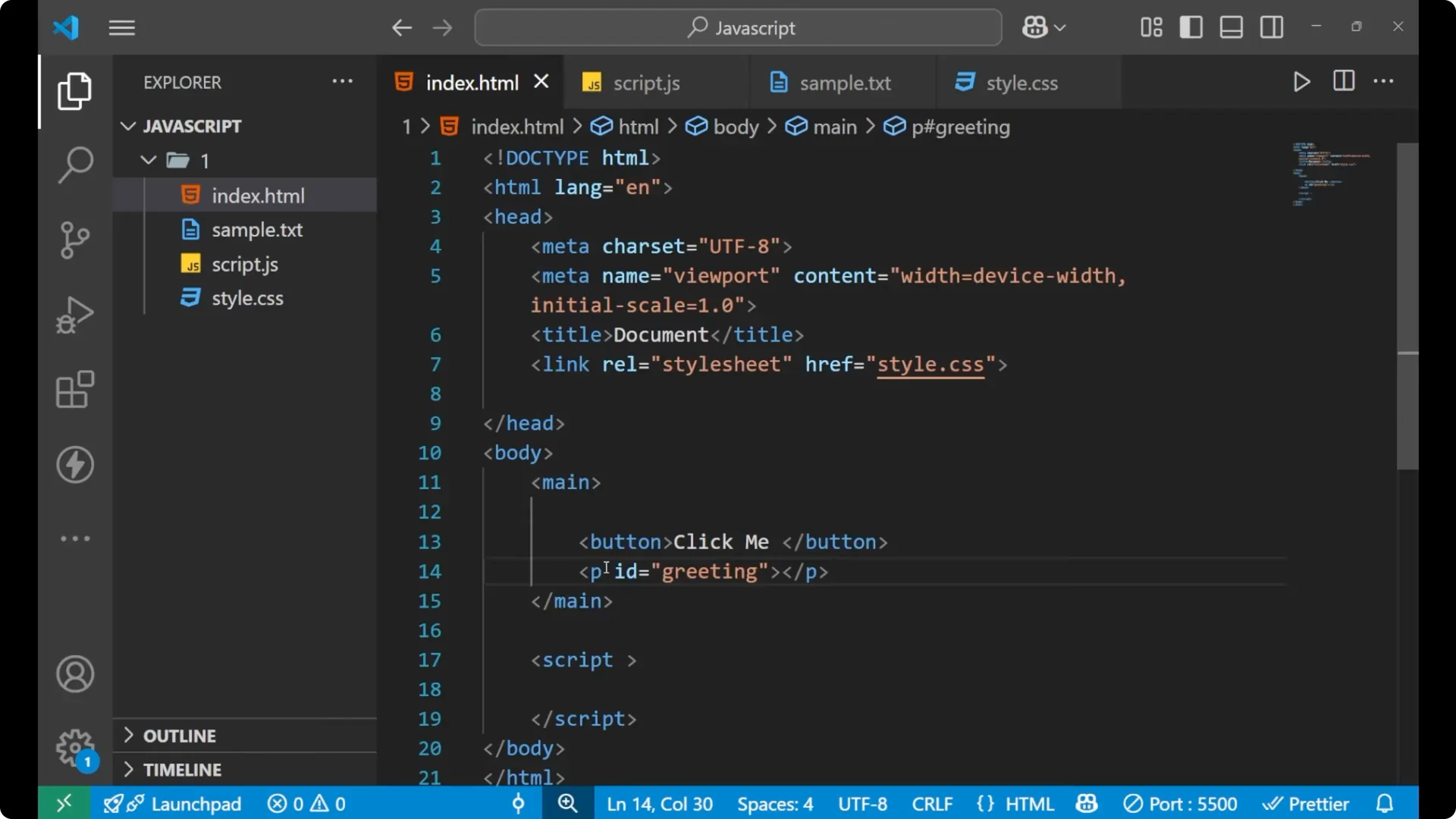Run the current file with the play button

(1301, 82)
